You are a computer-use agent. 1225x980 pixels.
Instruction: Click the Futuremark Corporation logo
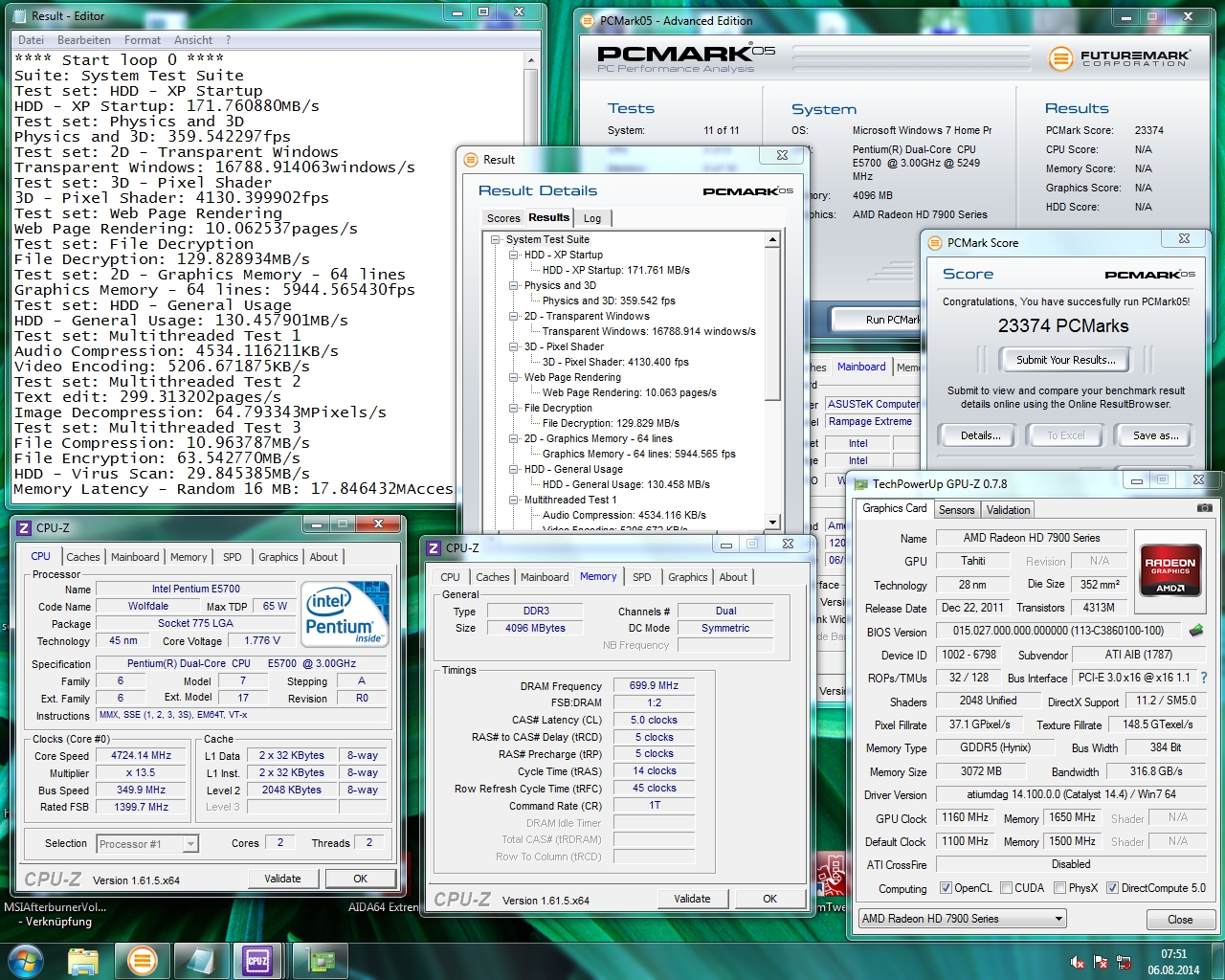(1120, 58)
